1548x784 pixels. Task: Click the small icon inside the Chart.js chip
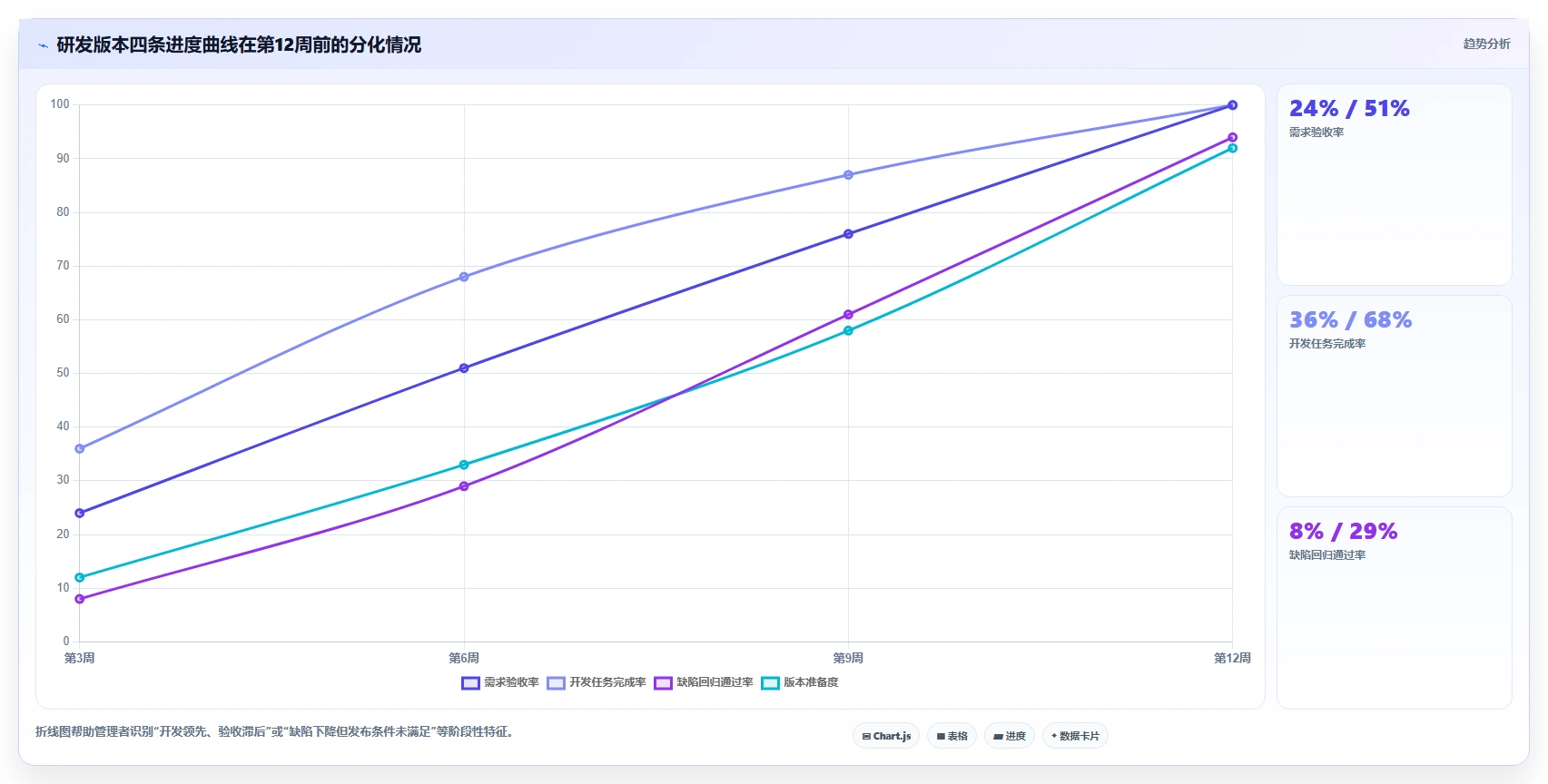pos(866,736)
